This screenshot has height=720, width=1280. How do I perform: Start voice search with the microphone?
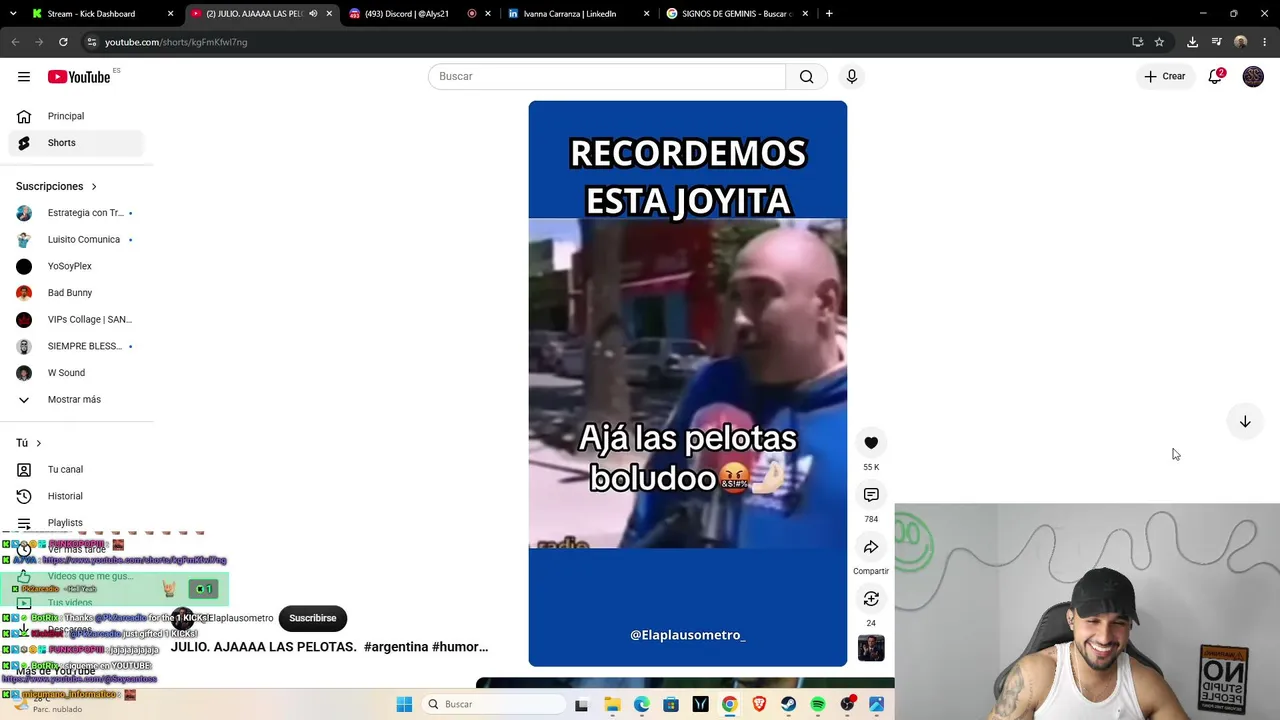852,77
